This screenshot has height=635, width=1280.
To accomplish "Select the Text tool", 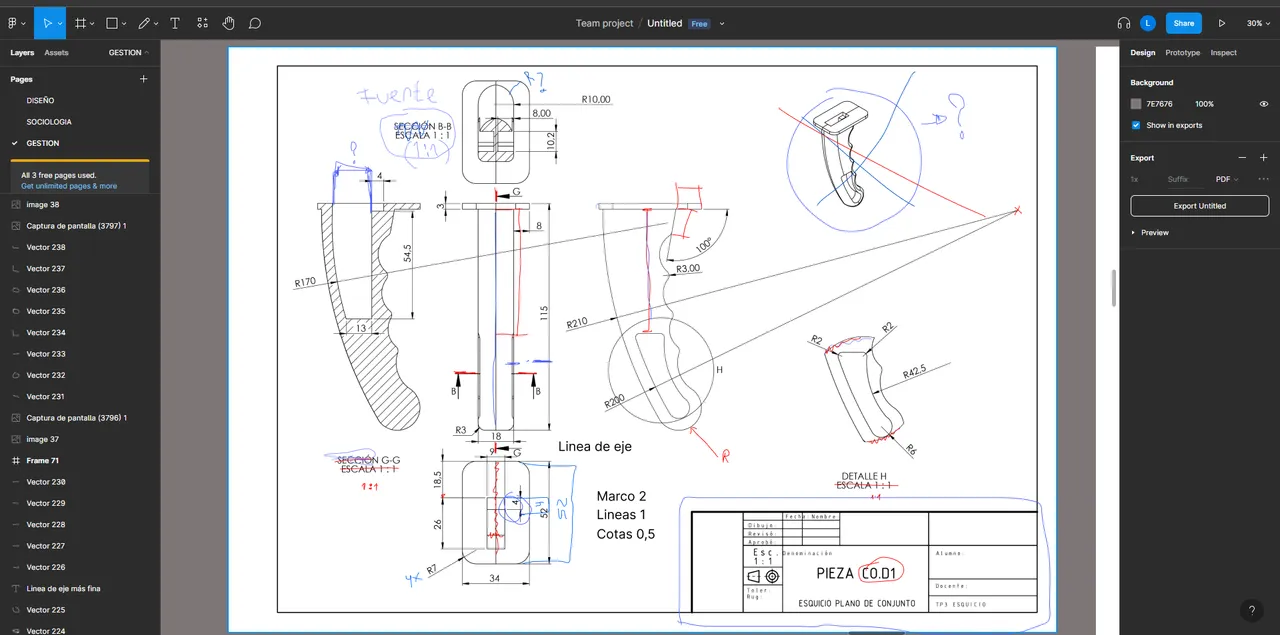I will click(x=175, y=23).
